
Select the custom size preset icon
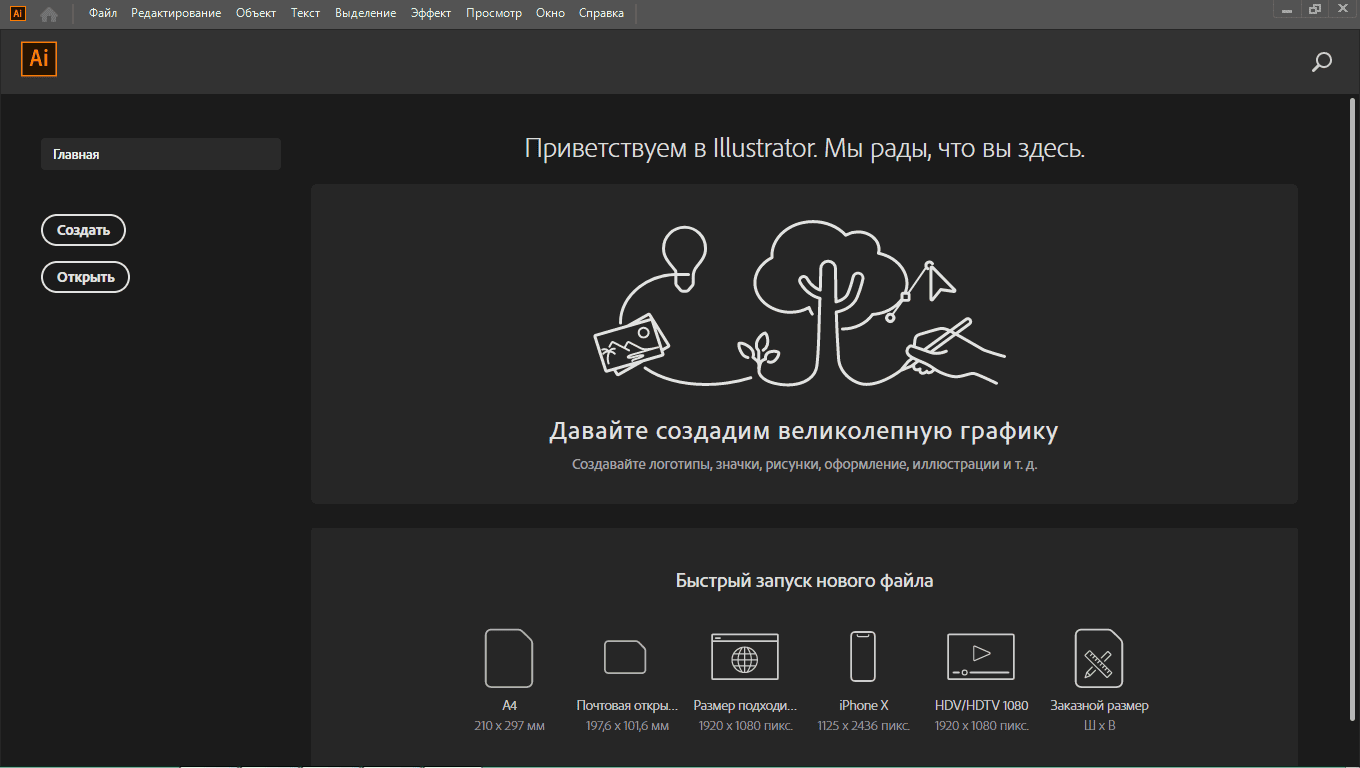pyautogui.click(x=1099, y=658)
